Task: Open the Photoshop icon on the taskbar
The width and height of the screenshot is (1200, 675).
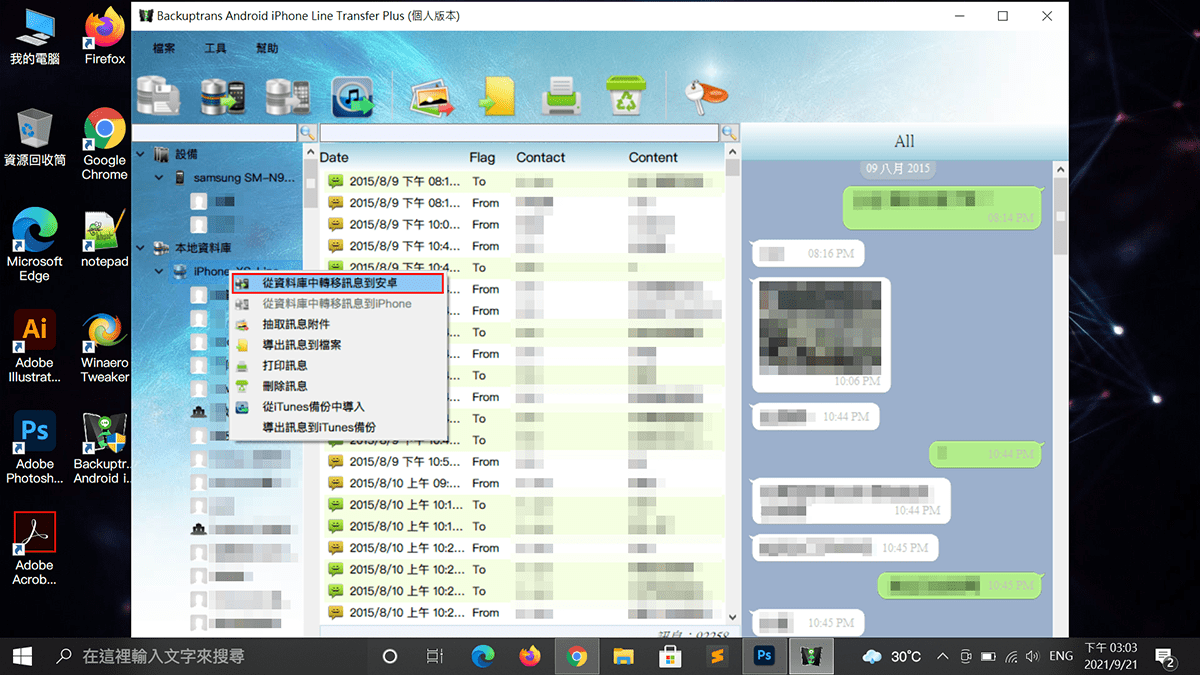Action: [x=764, y=656]
